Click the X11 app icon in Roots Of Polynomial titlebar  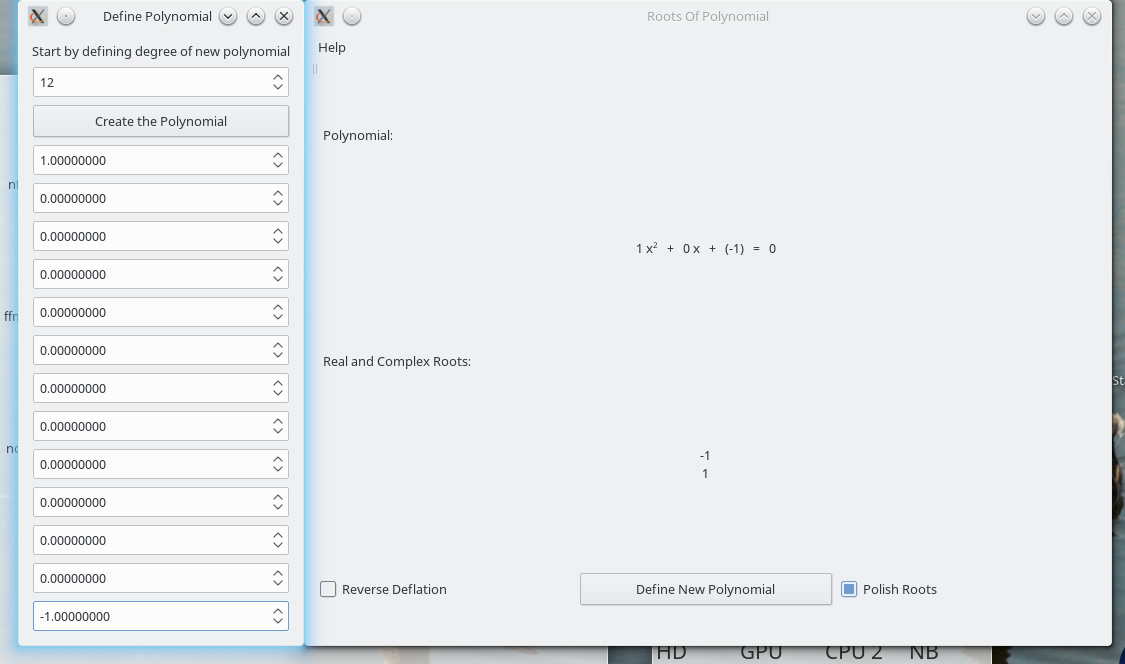[324, 16]
